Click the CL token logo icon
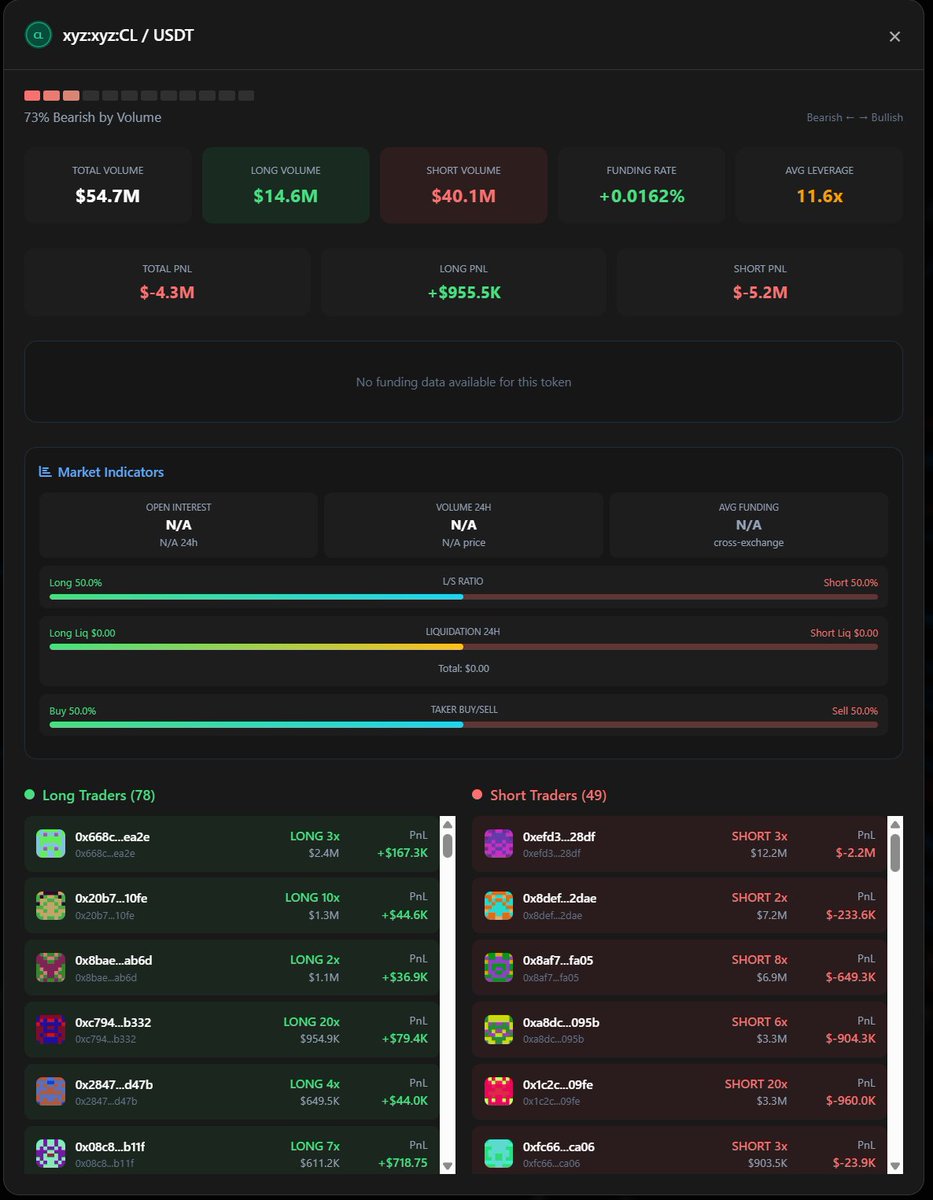Viewport: 933px width, 1200px height. tap(38, 35)
